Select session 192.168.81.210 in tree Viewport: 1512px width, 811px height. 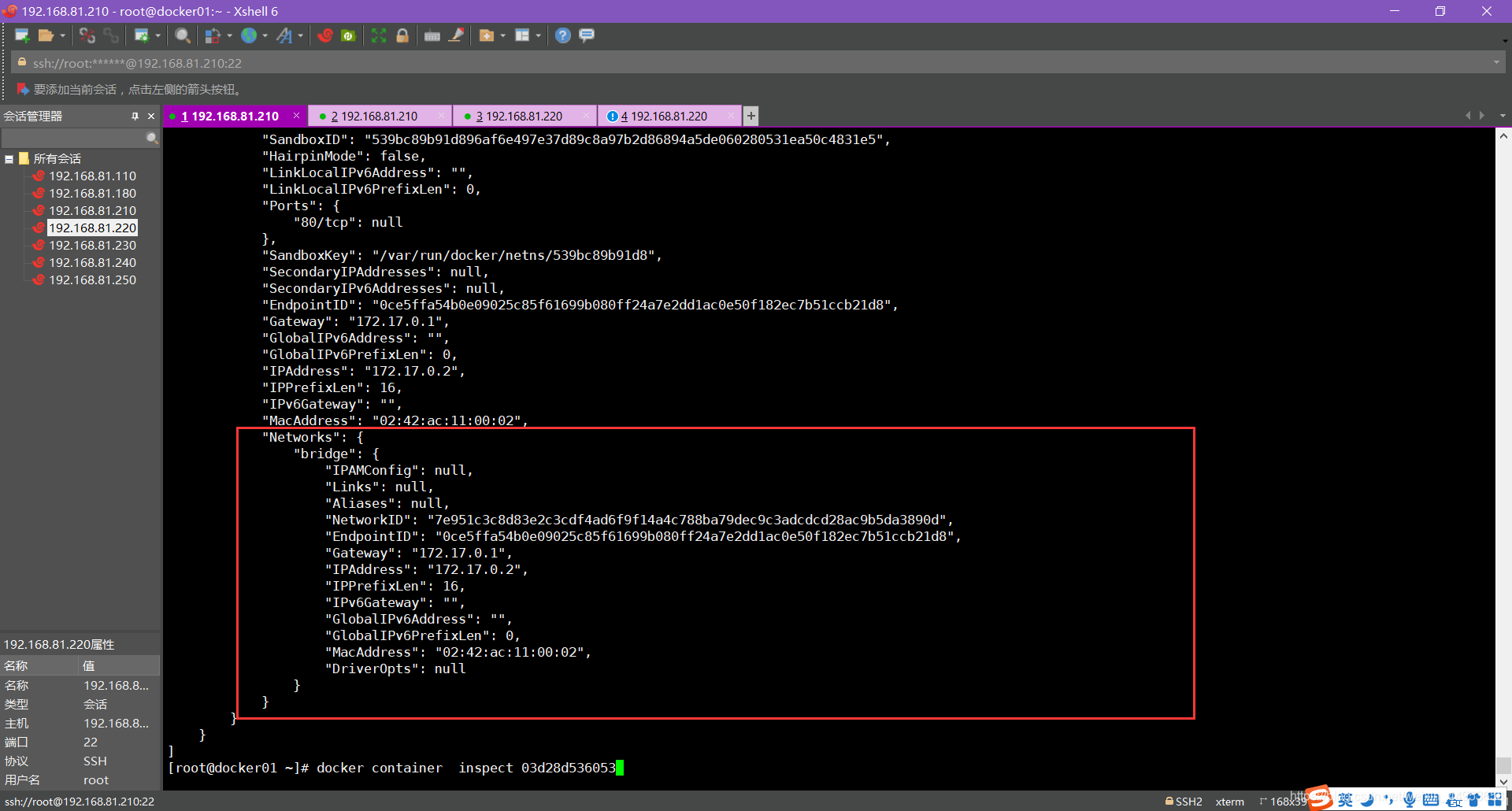[x=92, y=210]
